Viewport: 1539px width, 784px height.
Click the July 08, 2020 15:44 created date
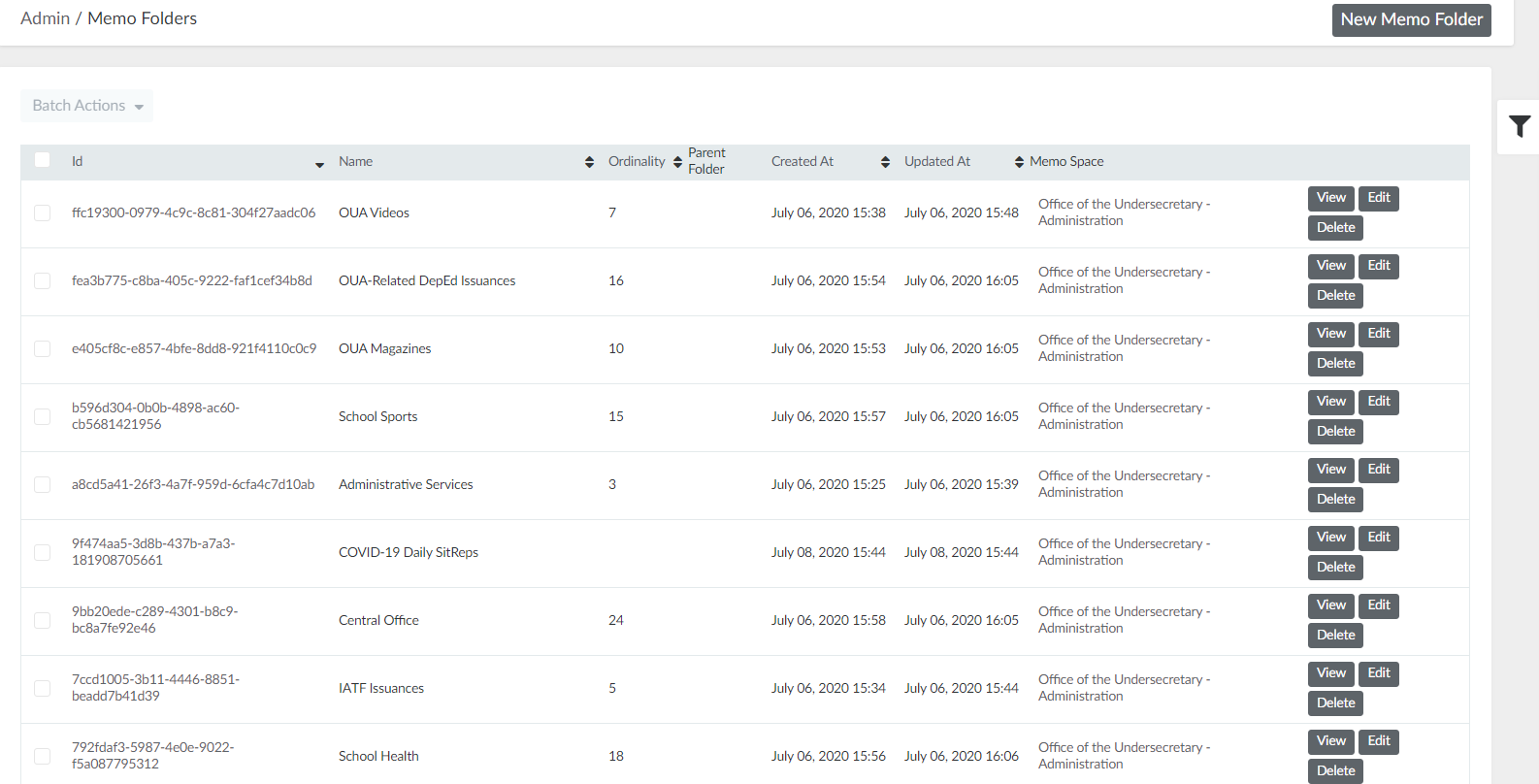pos(829,552)
